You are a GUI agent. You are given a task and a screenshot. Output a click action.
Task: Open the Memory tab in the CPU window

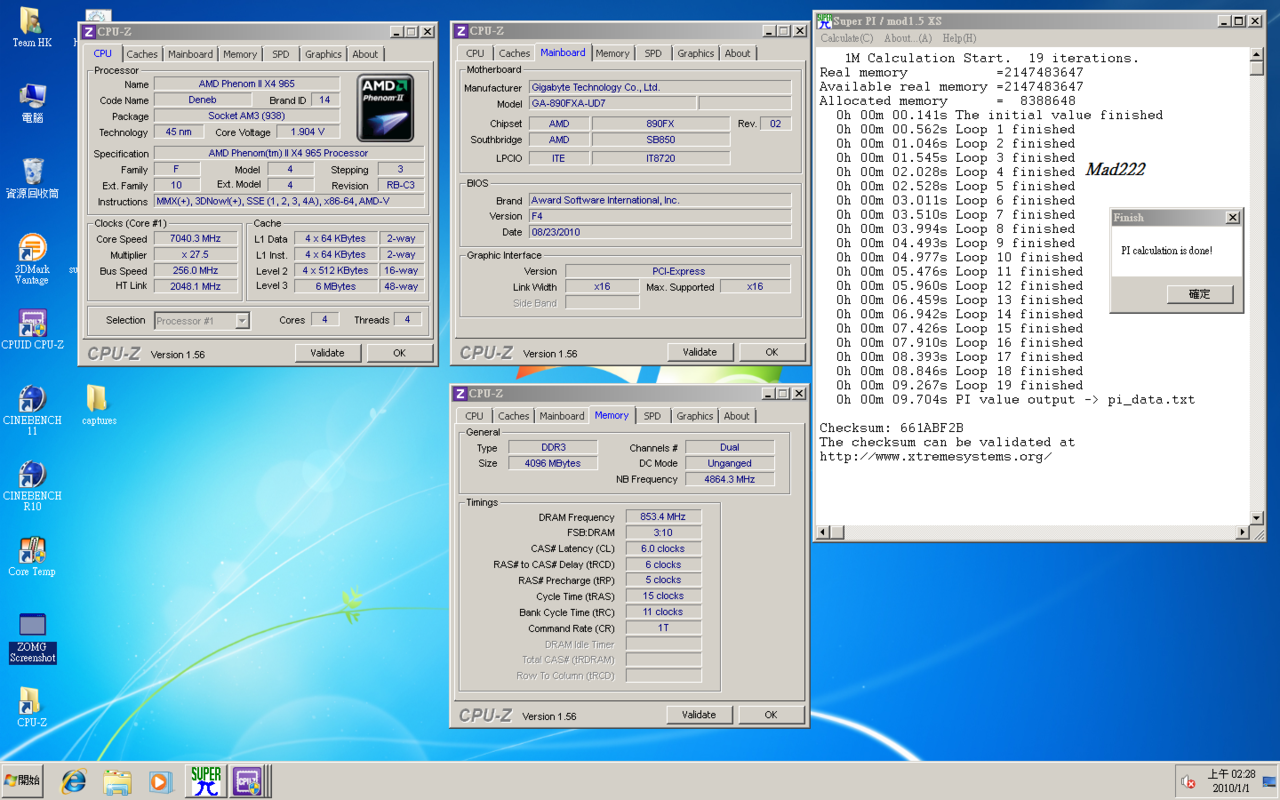[x=240, y=54]
